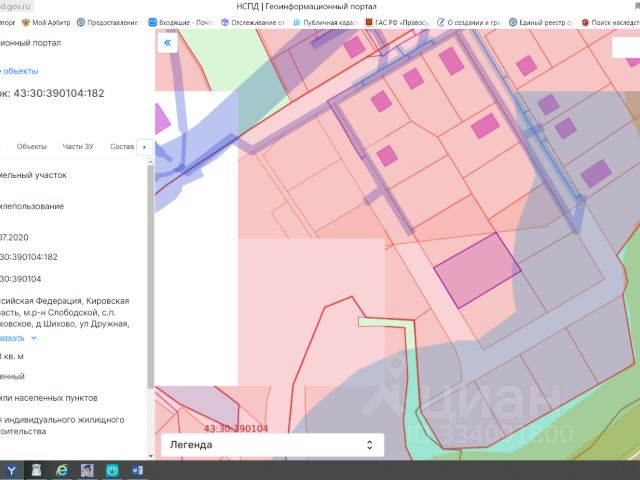Open 'Мой Арбитр' bookmark
Viewport: 640px width, 480px height.
click(x=46, y=22)
